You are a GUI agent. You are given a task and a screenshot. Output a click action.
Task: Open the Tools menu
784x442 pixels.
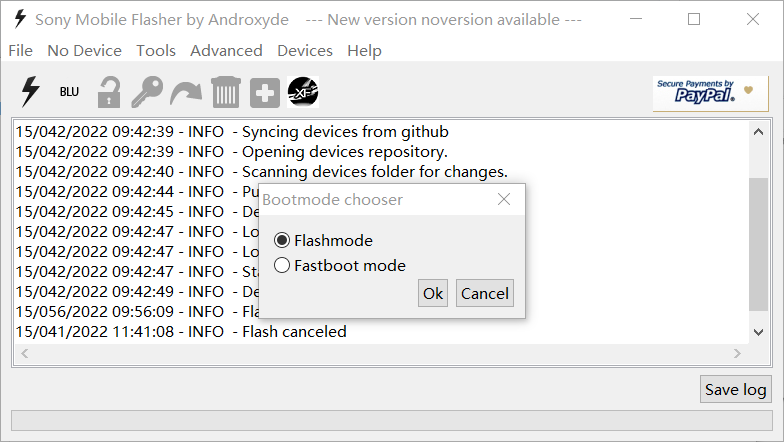pyautogui.click(x=156, y=51)
